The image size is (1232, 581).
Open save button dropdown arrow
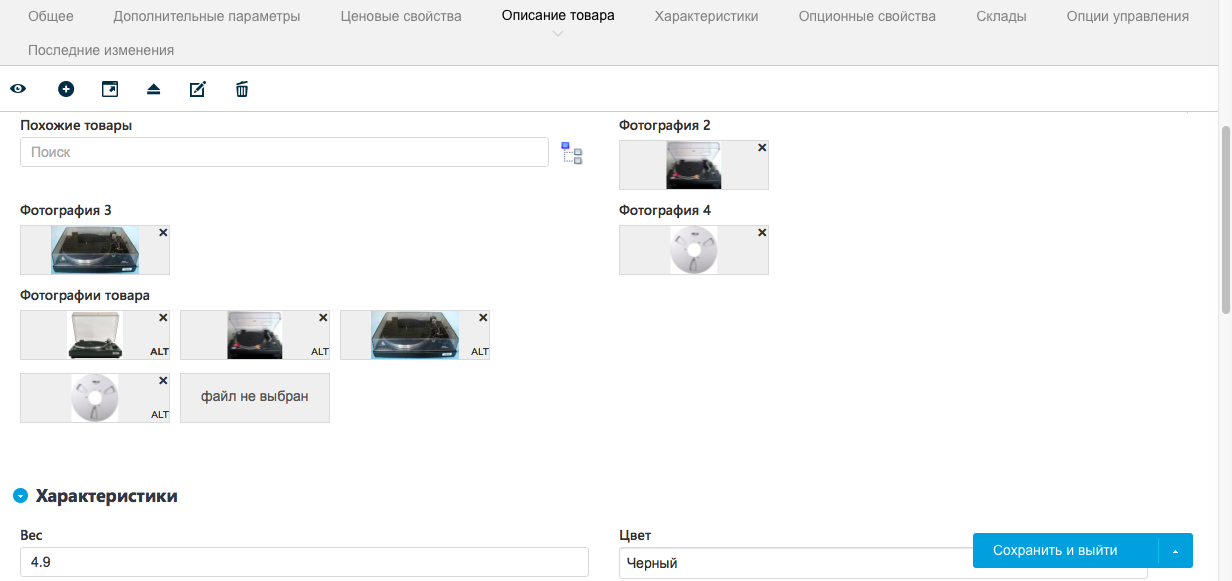[1176, 551]
